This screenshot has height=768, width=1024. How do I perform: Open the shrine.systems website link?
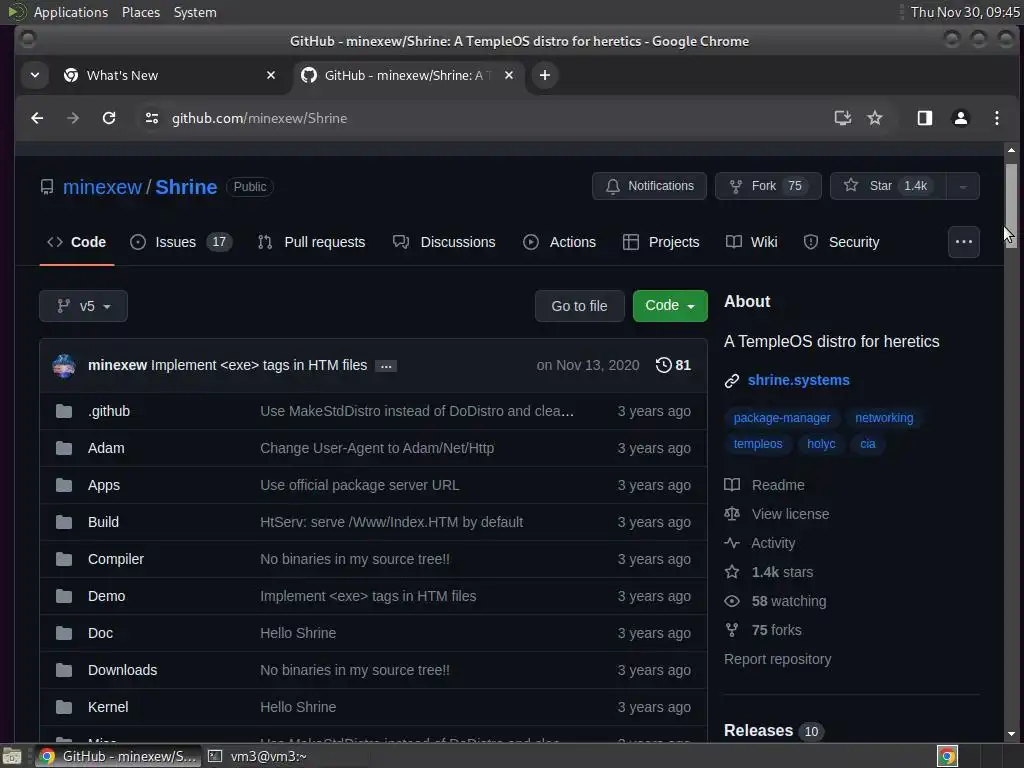click(x=799, y=381)
